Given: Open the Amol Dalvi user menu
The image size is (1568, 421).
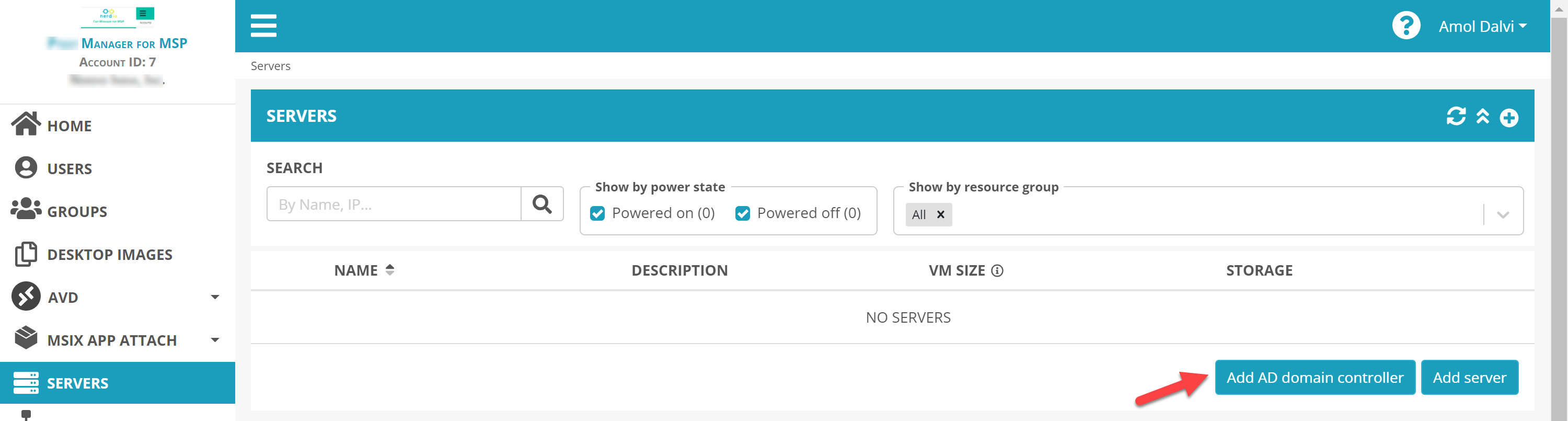Looking at the screenshot, I should click(x=1482, y=26).
